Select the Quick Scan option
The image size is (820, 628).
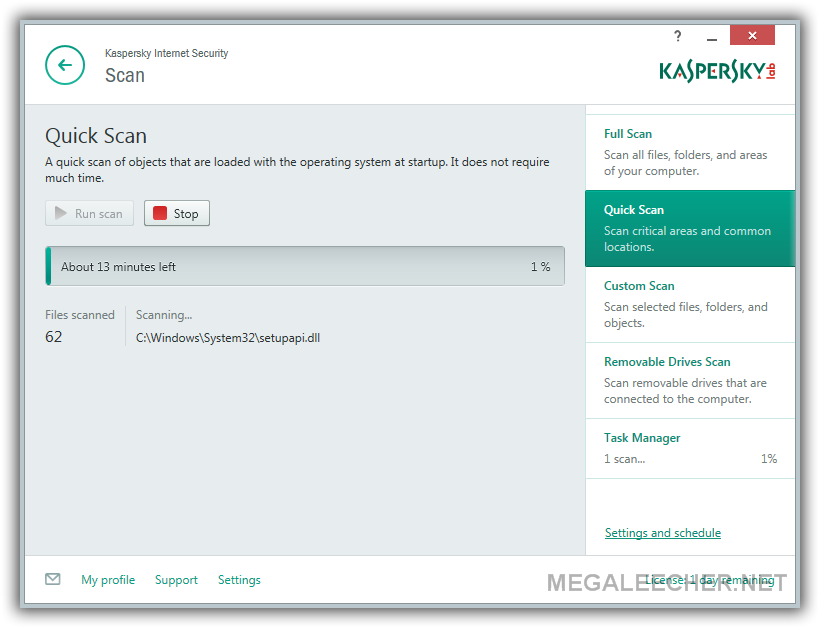coord(690,229)
